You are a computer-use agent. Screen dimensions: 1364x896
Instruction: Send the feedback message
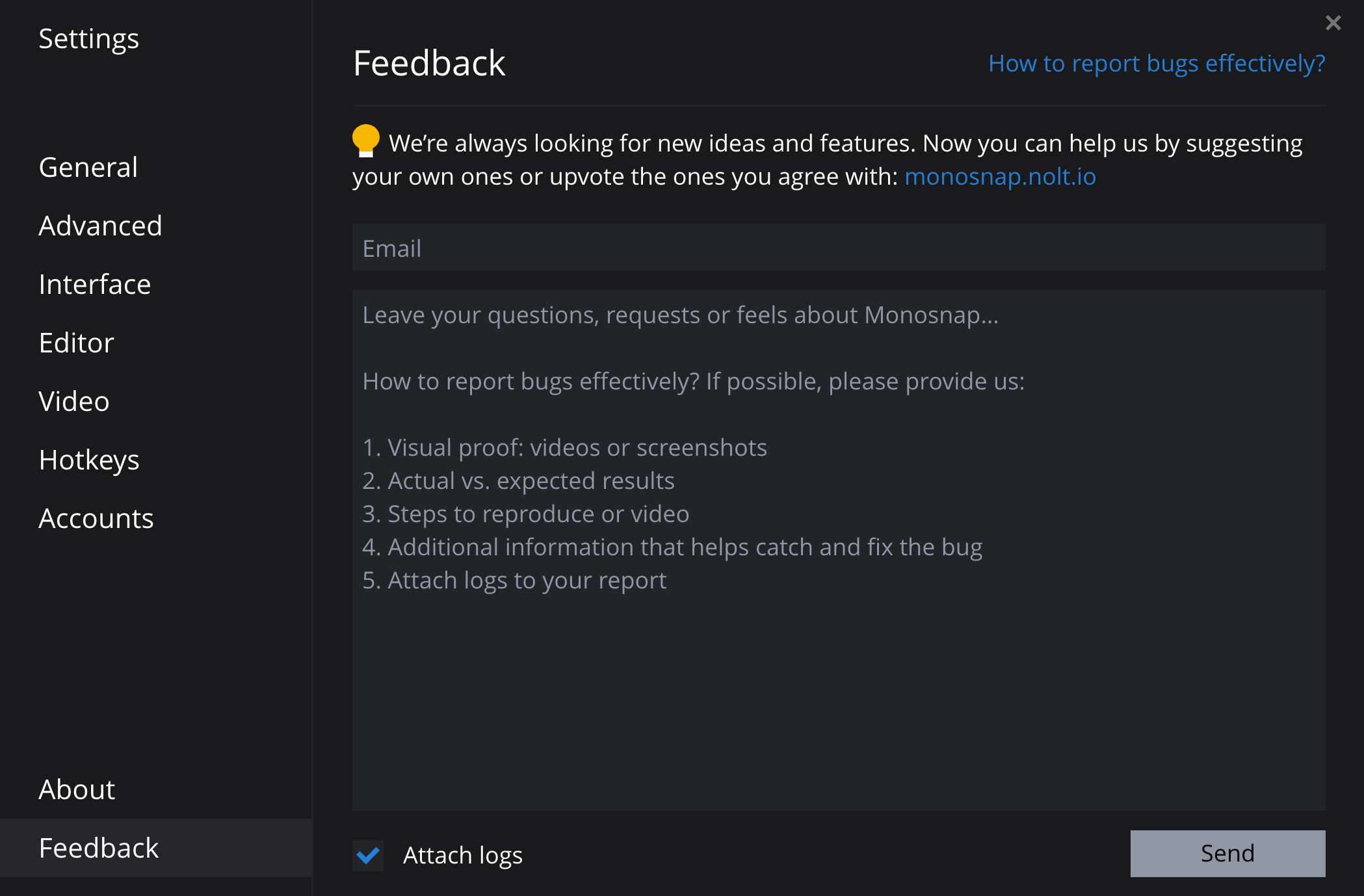point(1227,853)
